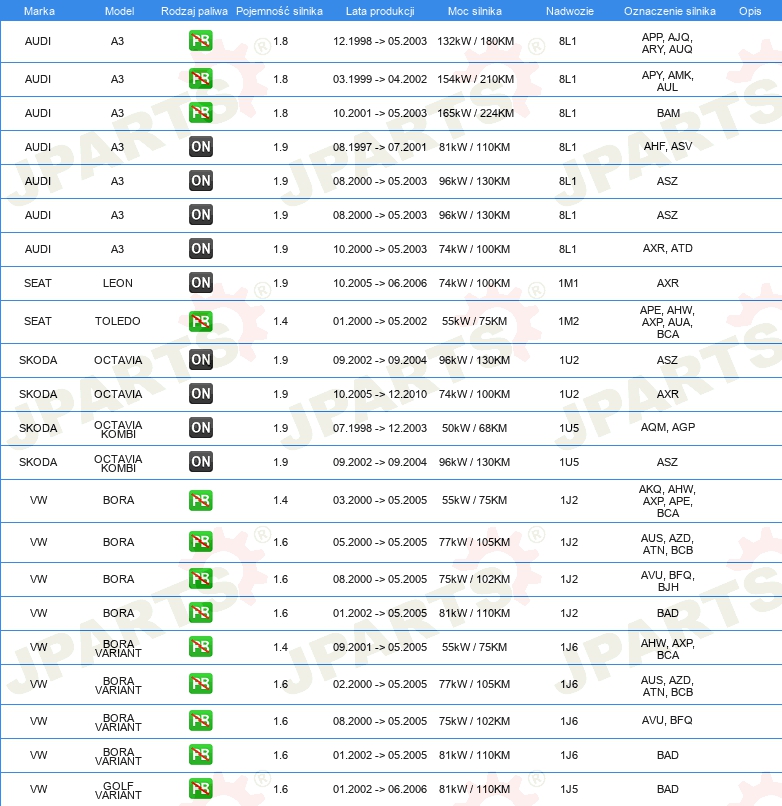782x806 pixels.
Task: Click the Nadwozie column header
Action: [x=570, y=11]
